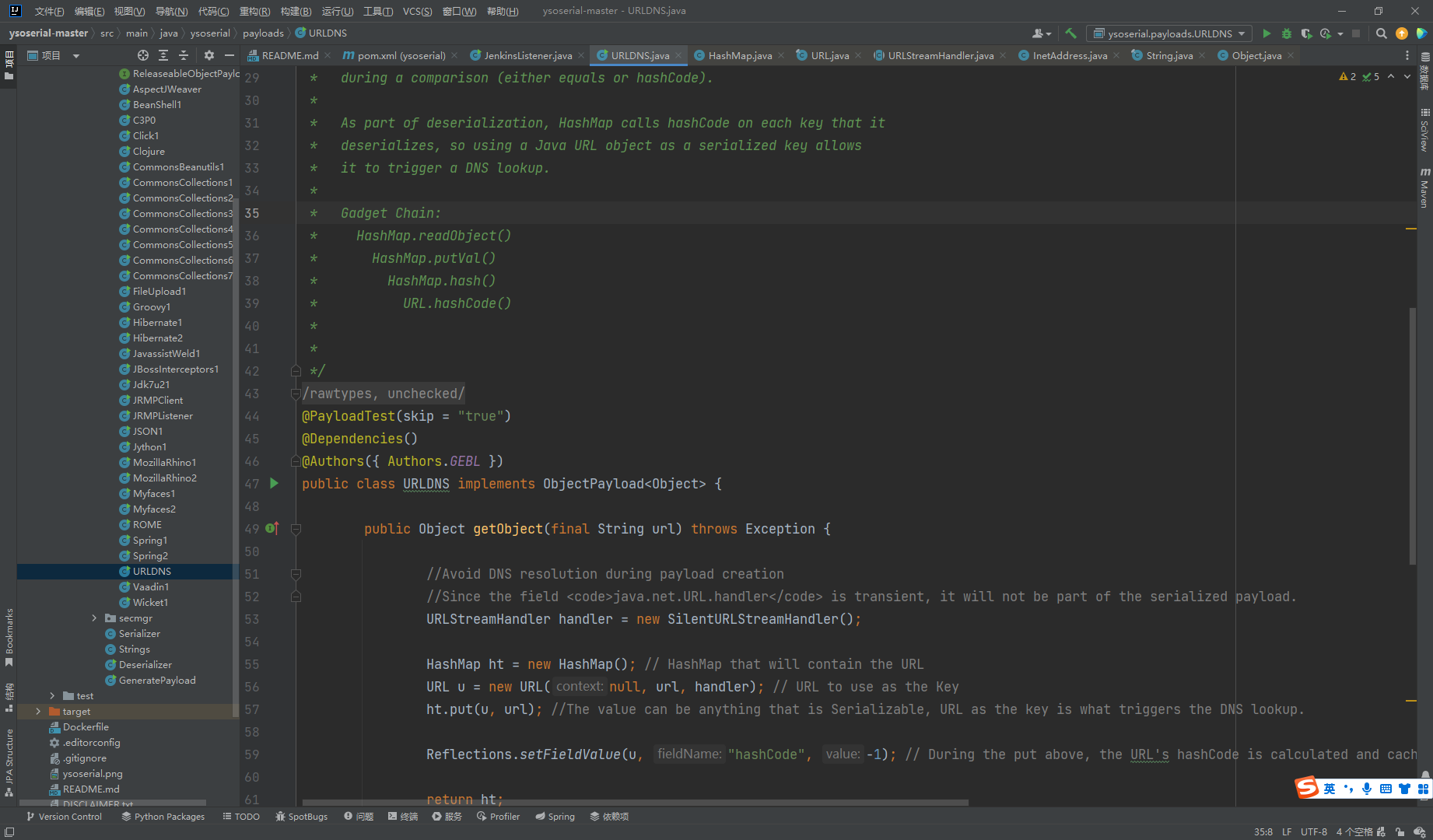The image size is (1433, 840).
Task: Toggle fold at the Avoid DNS comment
Action: [296, 574]
